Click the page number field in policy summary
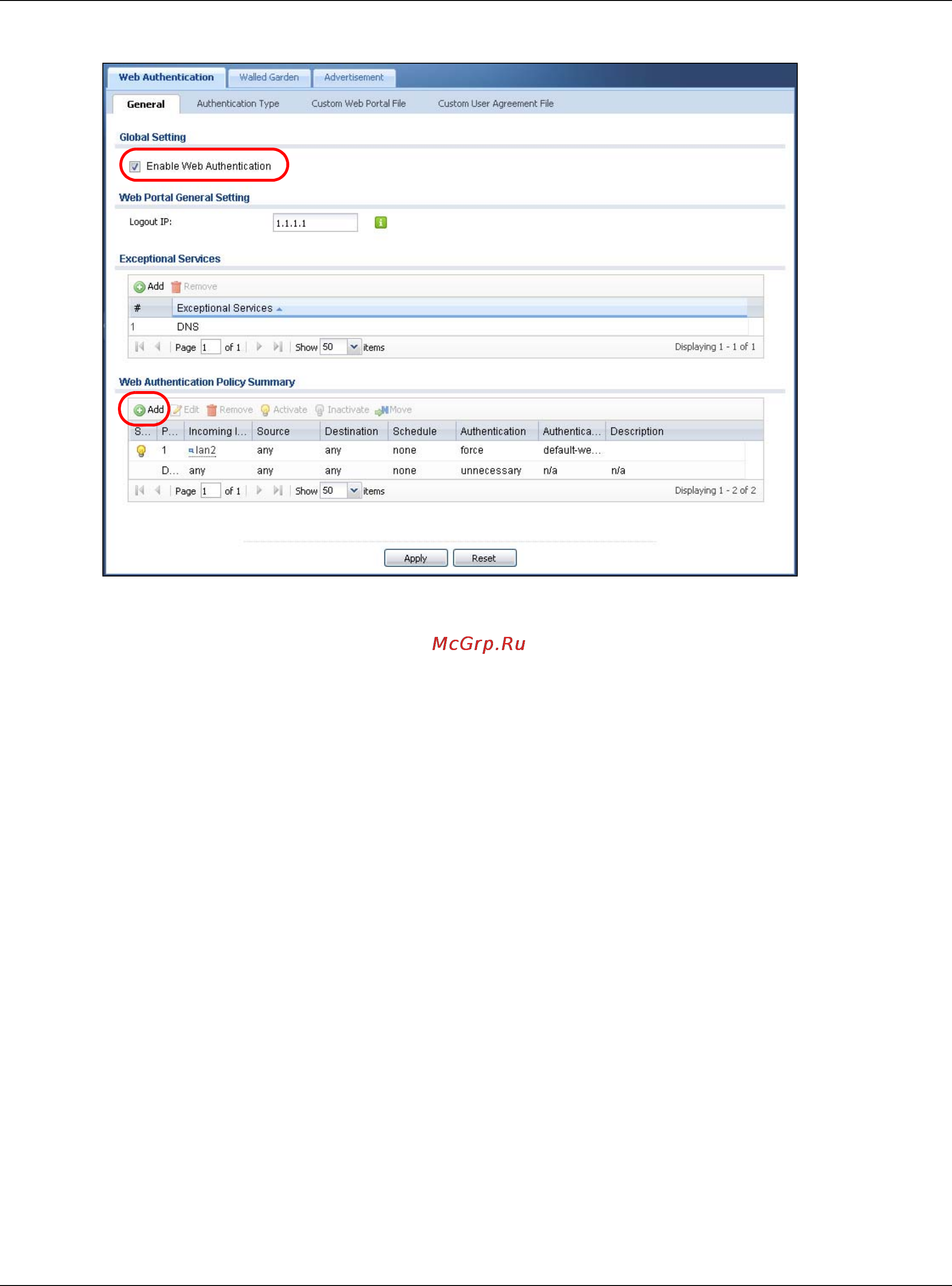This screenshot has height=1286, width=952. tap(210, 491)
